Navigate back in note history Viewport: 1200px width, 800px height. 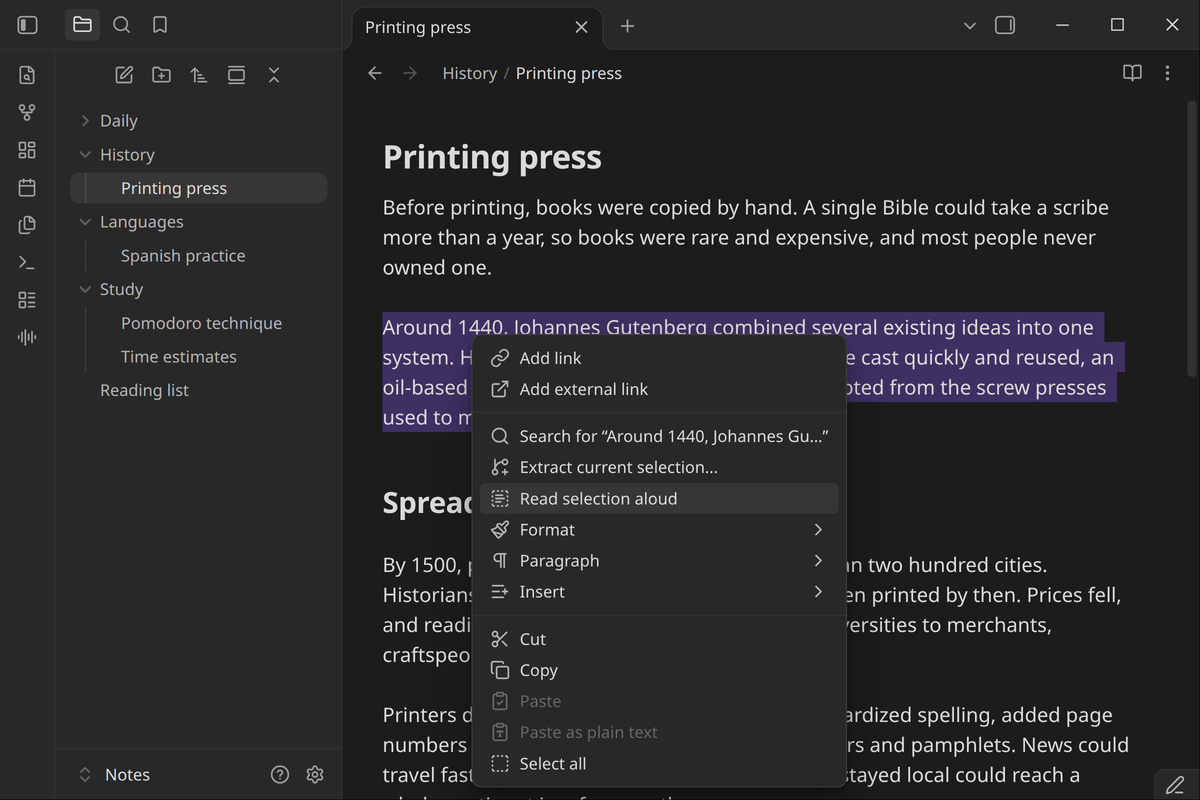point(375,73)
